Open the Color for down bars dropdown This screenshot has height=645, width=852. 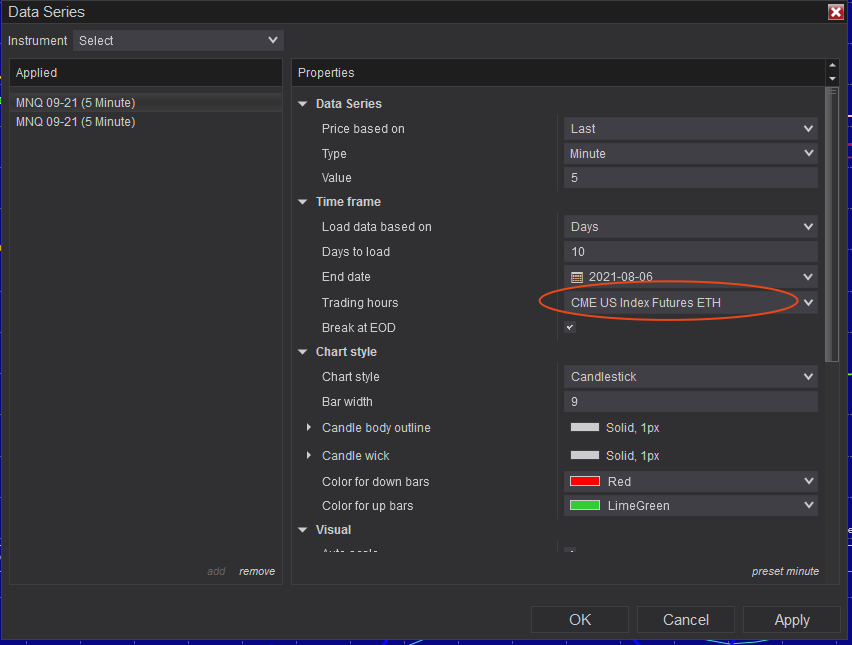(x=691, y=481)
